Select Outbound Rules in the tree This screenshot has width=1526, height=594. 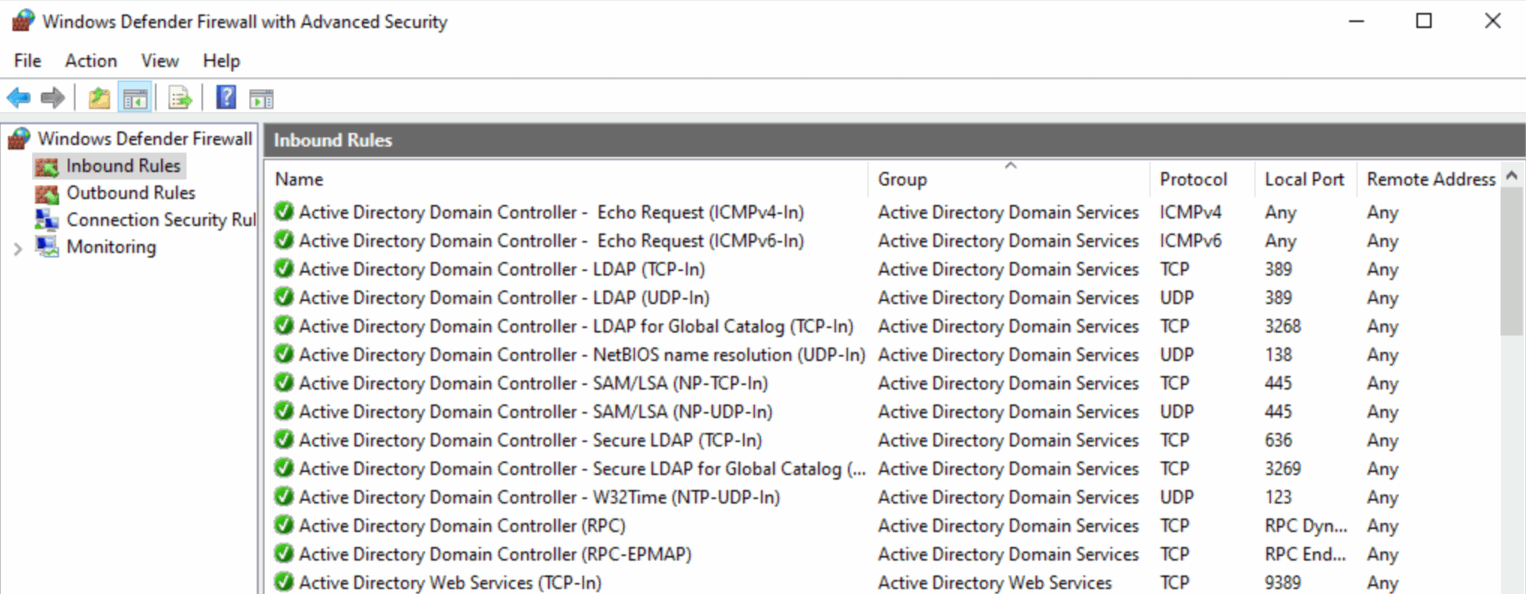[130, 193]
